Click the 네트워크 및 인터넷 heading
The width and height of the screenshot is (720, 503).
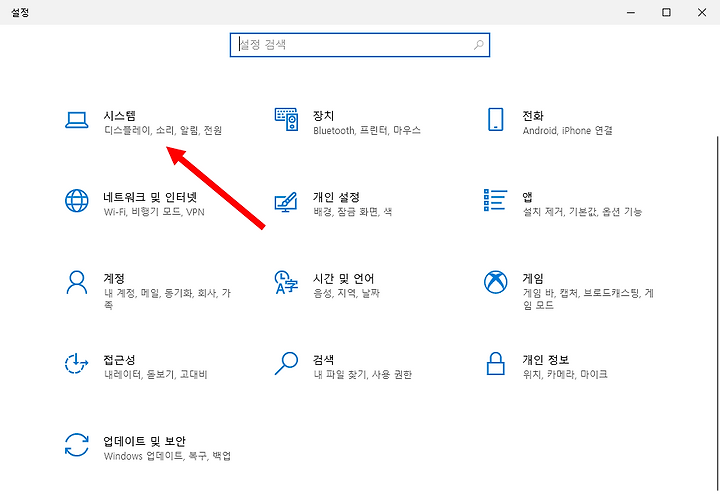point(150,197)
